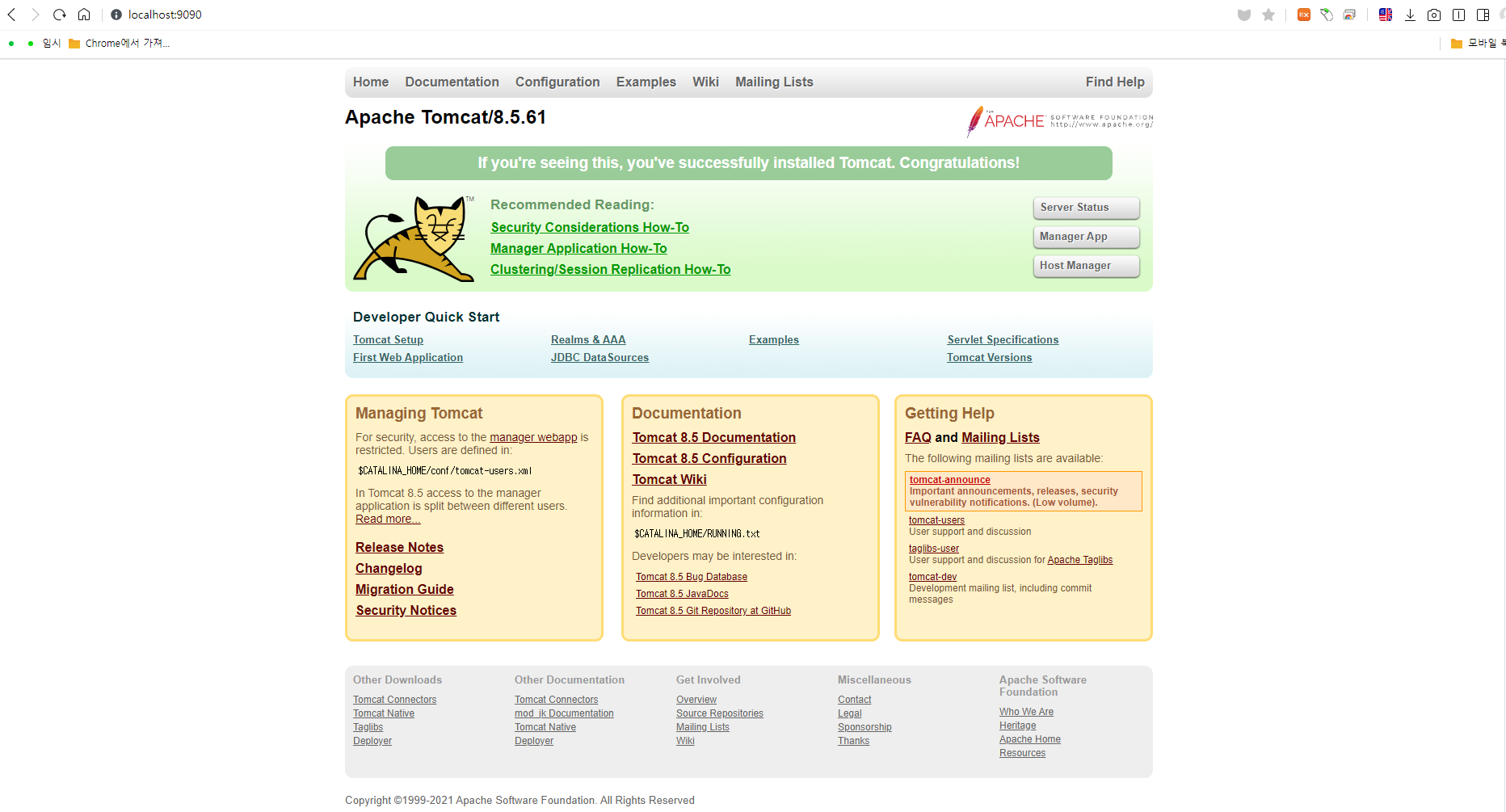1506x812 pixels.
Task: Open Security Considerations How-To link
Action: click(x=590, y=228)
